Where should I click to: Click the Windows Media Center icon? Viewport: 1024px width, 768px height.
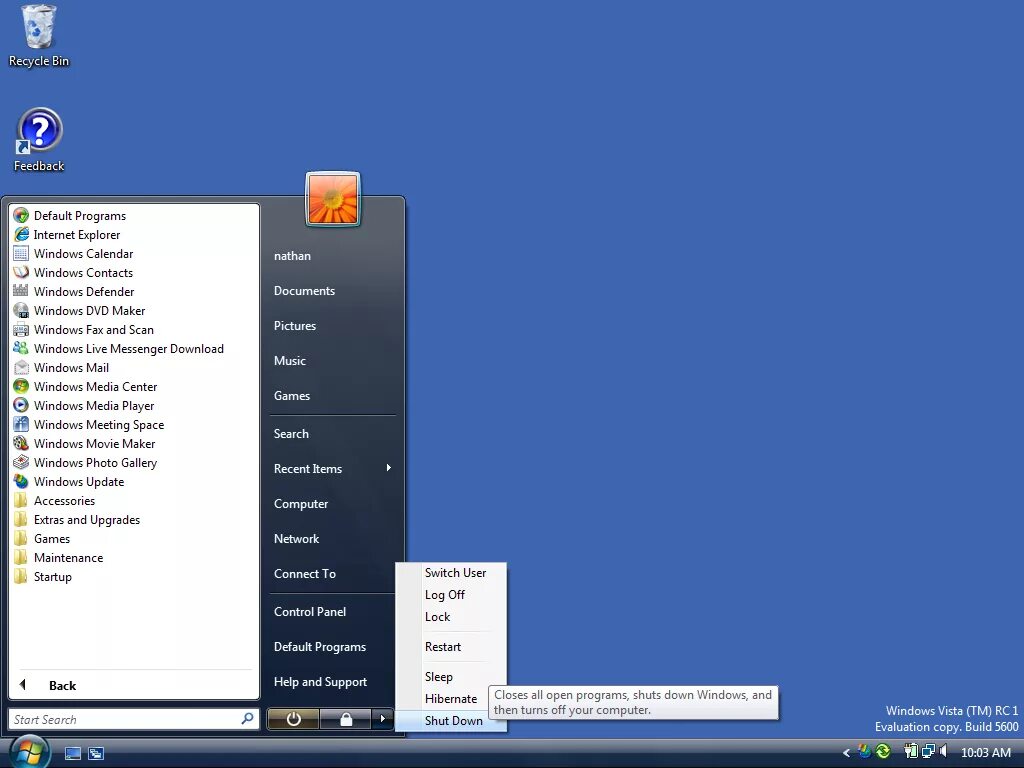click(x=21, y=386)
